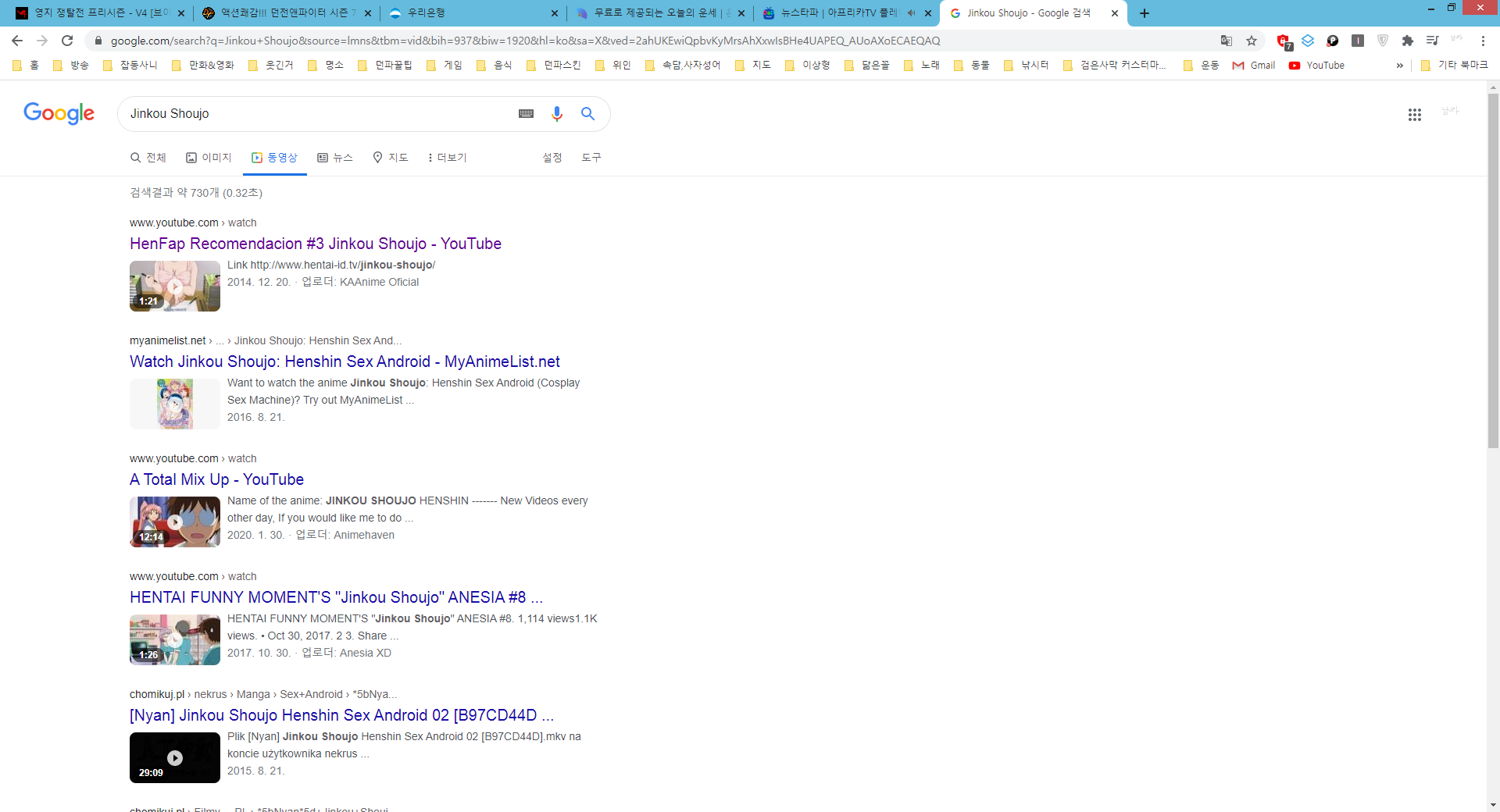Open the Extensions puzzle piece menu

click(1408, 41)
